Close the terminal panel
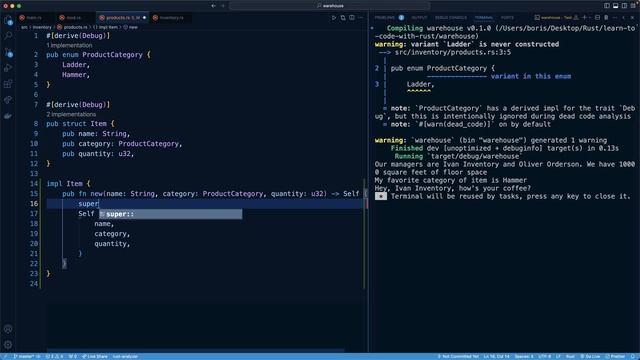 click(632, 18)
